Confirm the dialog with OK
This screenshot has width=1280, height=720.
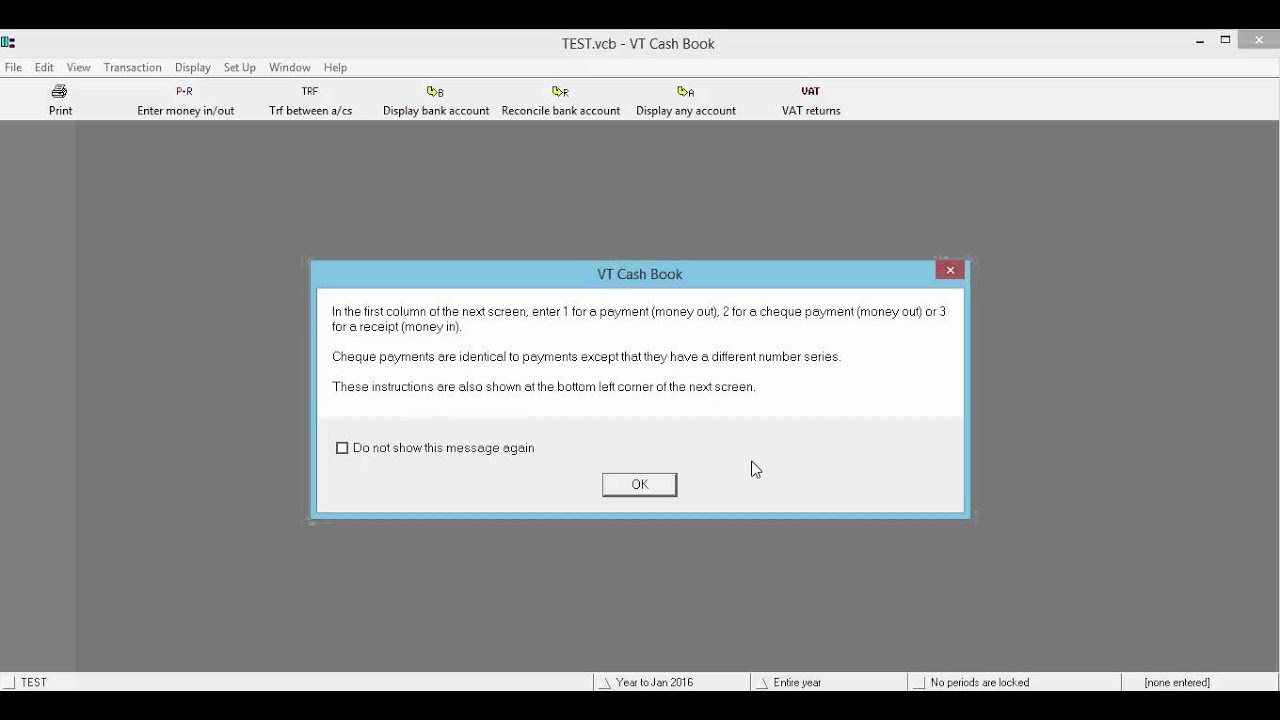[639, 484]
